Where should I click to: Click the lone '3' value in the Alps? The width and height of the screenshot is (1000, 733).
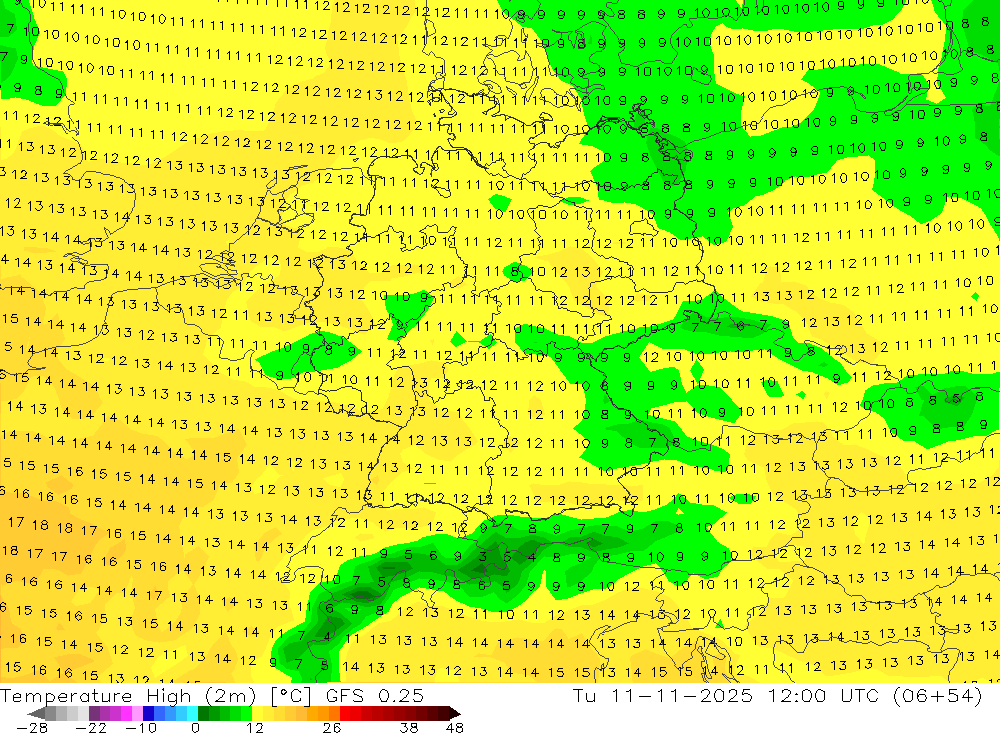point(483,556)
